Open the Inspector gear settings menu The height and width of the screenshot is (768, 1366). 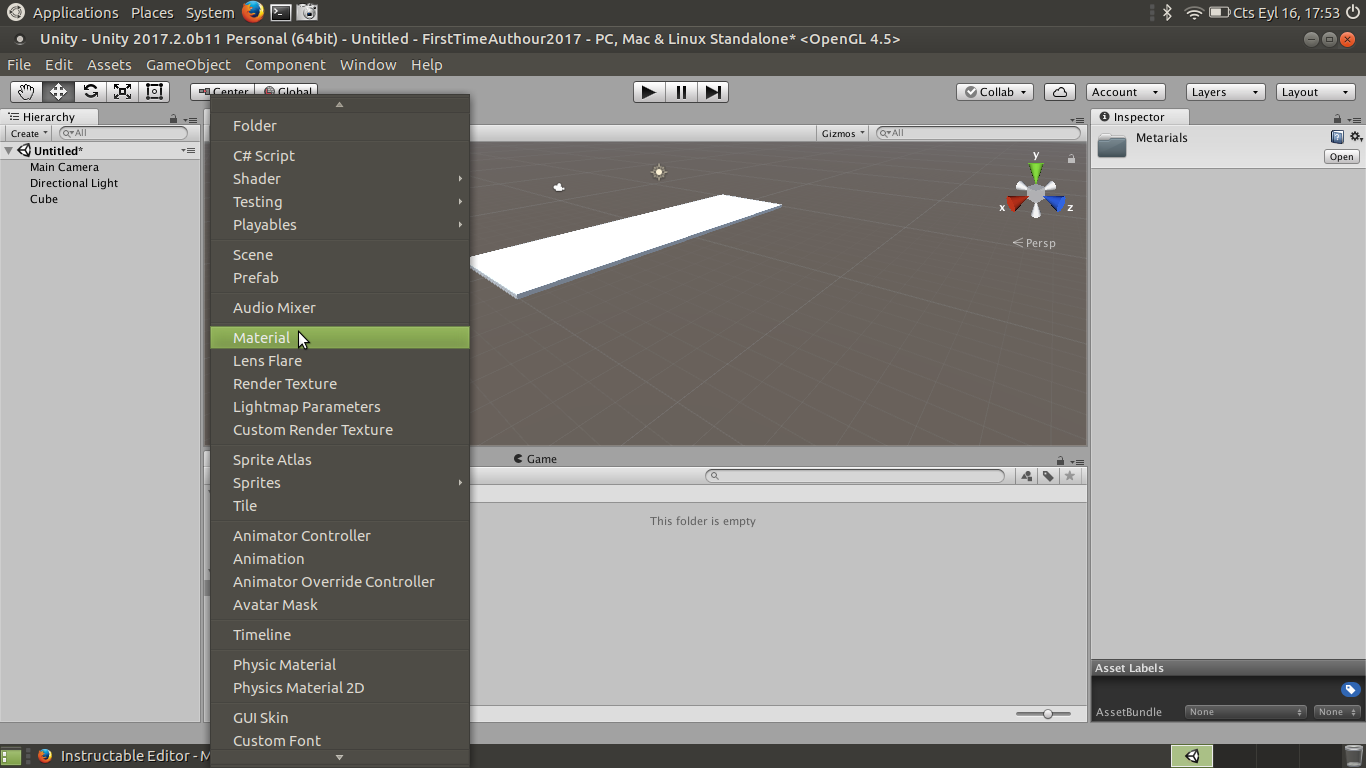(1356, 137)
